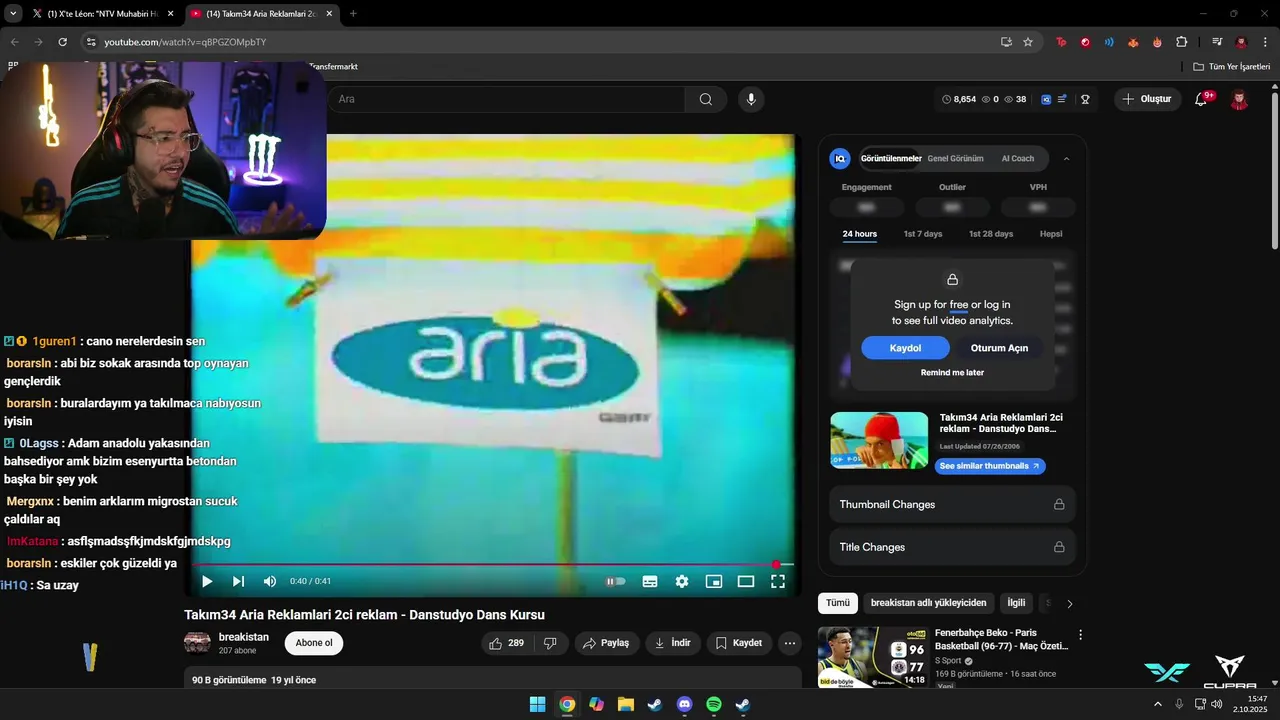
Task: Click the Remind me later link
Action: tap(952, 372)
